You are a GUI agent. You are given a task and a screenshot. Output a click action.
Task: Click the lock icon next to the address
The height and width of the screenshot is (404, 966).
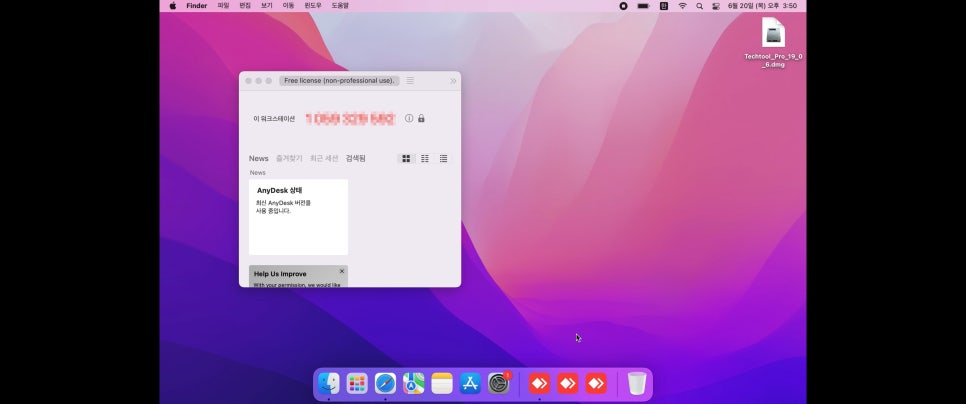tap(421, 118)
